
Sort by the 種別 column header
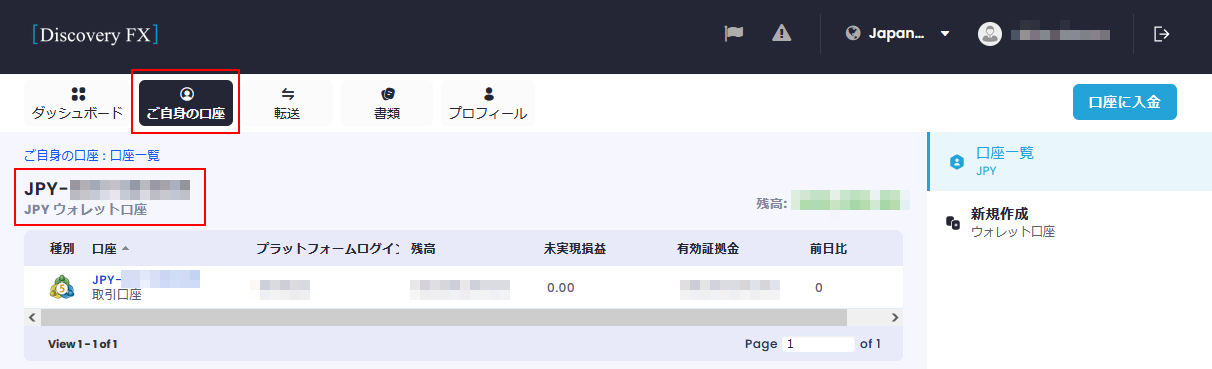point(62,248)
